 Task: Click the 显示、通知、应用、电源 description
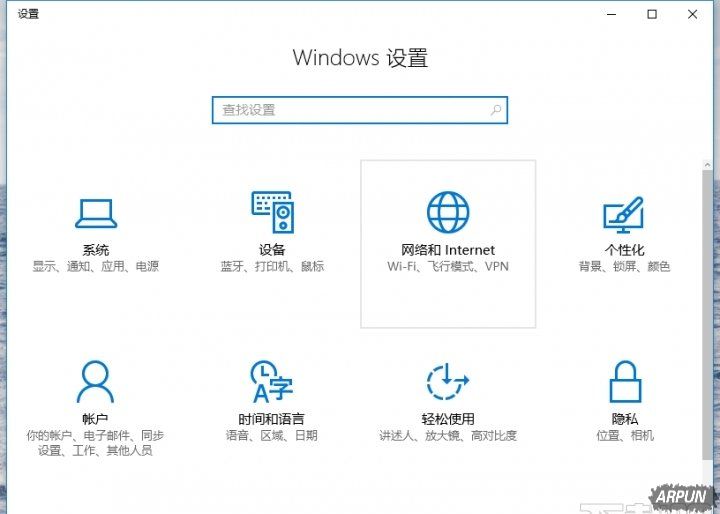pyautogui.click(x=96, y=266)
